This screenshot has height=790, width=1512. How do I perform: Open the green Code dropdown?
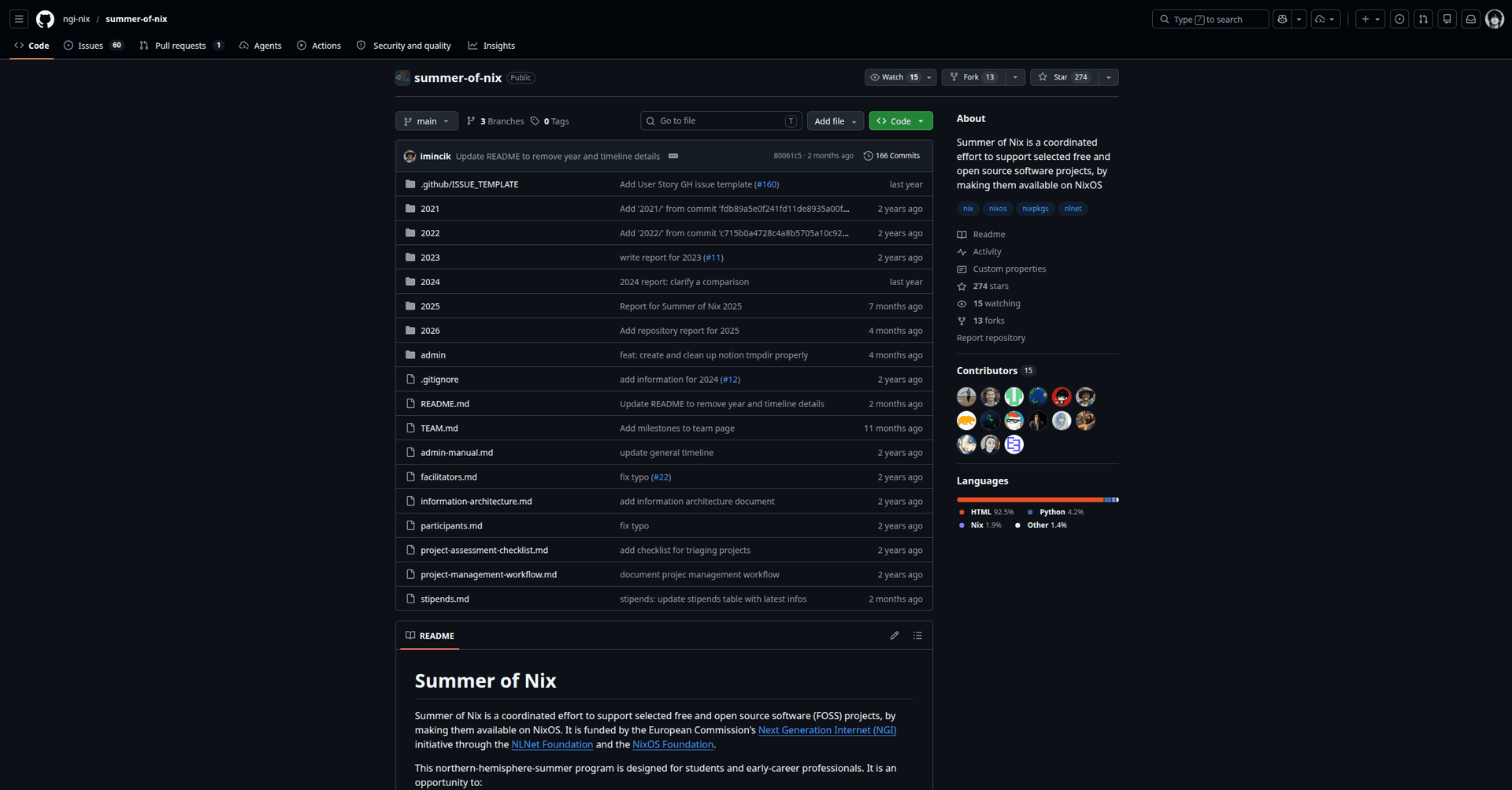click(901, 121)
